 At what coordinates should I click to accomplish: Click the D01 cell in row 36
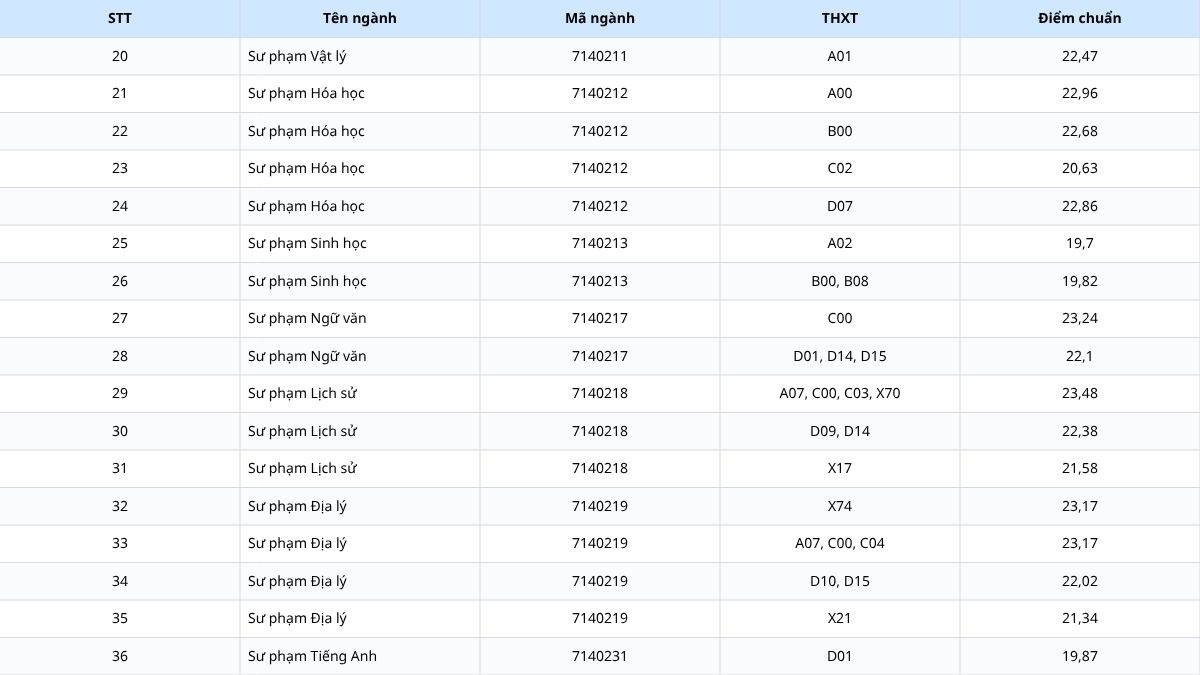click(840, 656)
